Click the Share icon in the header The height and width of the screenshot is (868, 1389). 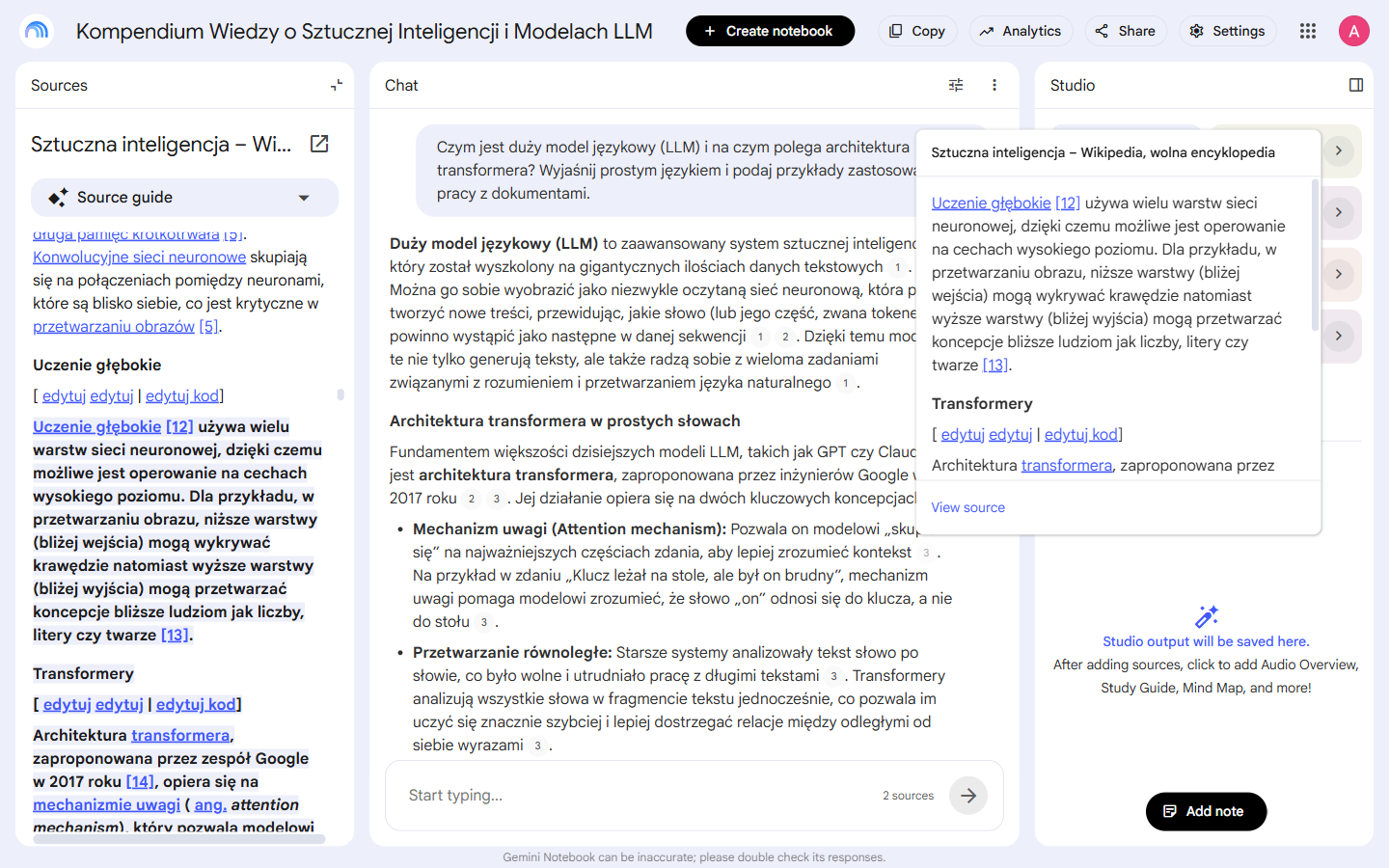[x=1102, y=31]
